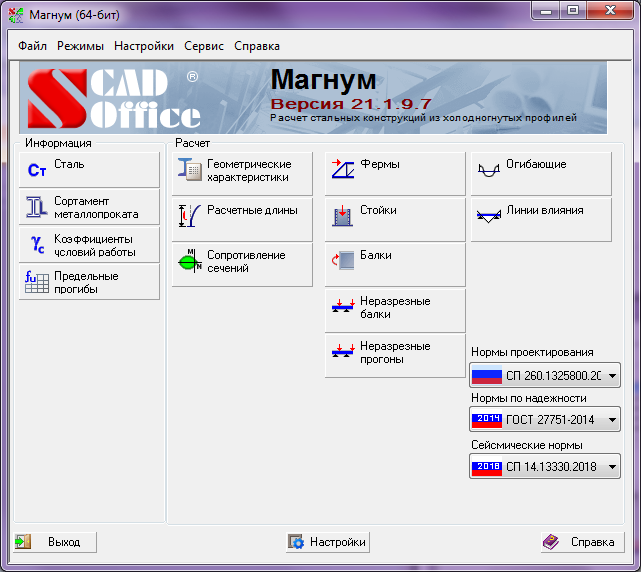Open Линии влияния influence lines icon
Viewport: 641px width, 573px height.
[489, 216]
